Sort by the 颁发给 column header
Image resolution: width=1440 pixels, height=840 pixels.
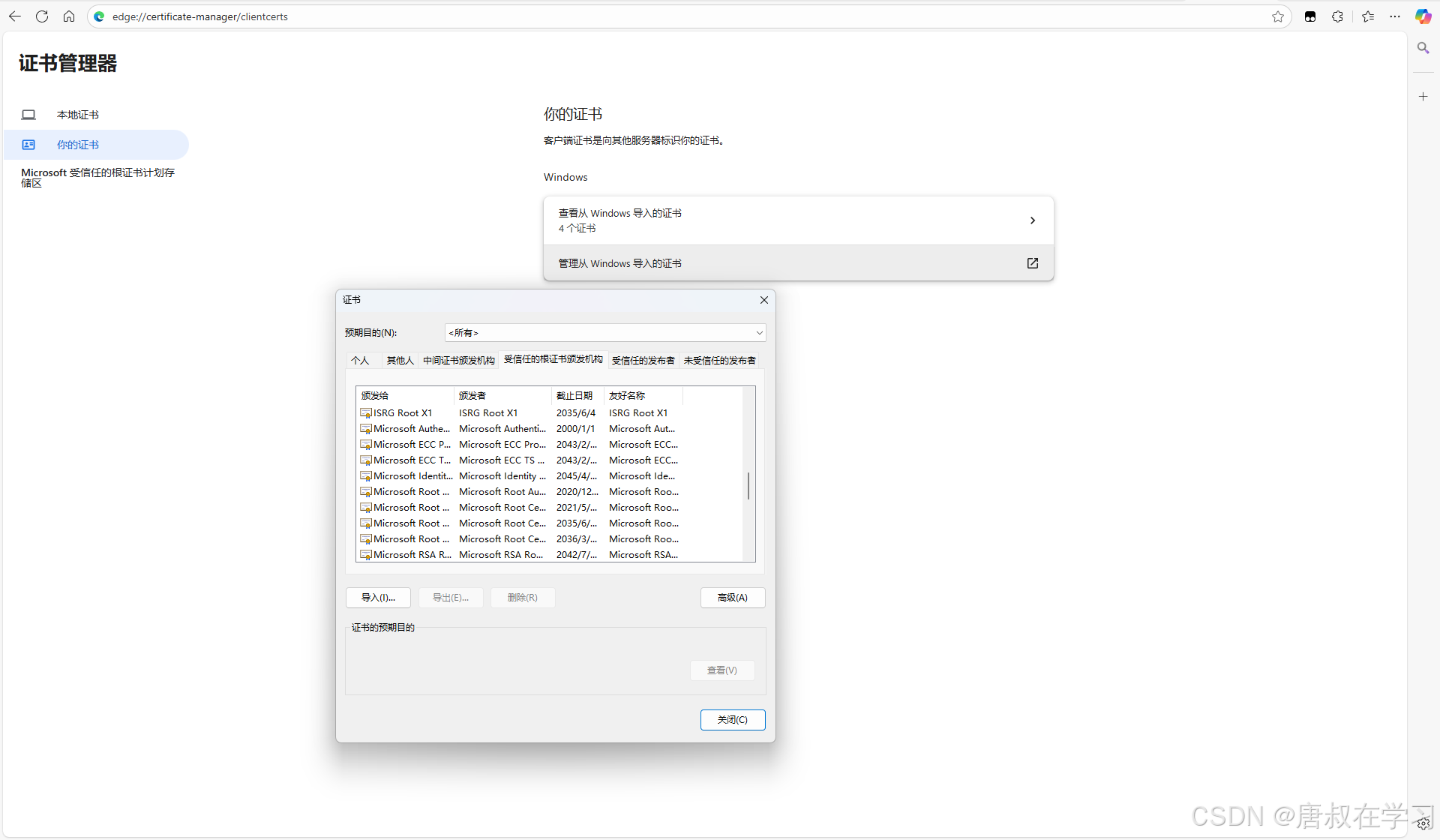405,396
